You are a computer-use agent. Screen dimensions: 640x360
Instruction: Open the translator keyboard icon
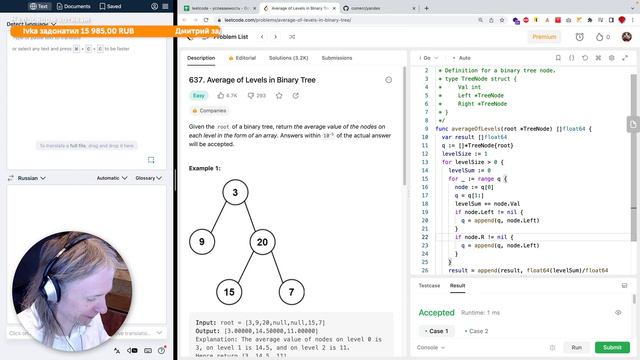[148, 351]
